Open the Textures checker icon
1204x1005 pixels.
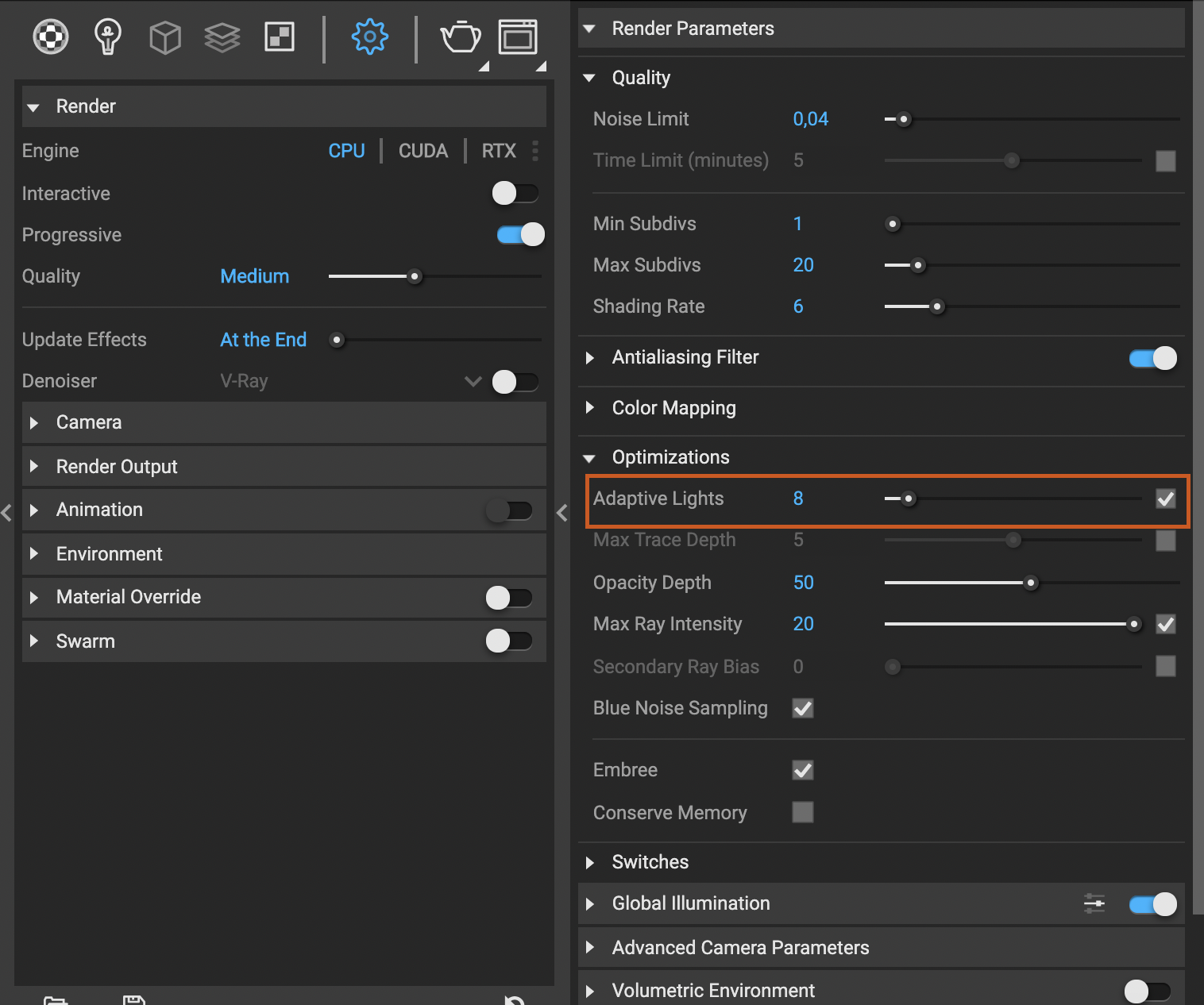pos(280,37)
